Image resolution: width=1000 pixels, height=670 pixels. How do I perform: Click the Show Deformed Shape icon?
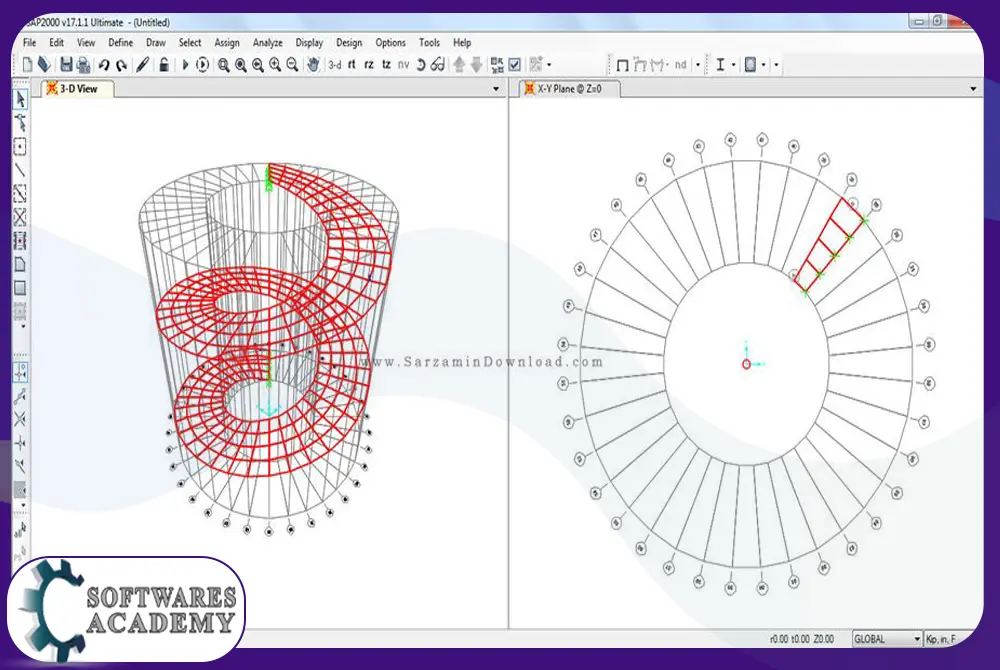pos(640,65)
